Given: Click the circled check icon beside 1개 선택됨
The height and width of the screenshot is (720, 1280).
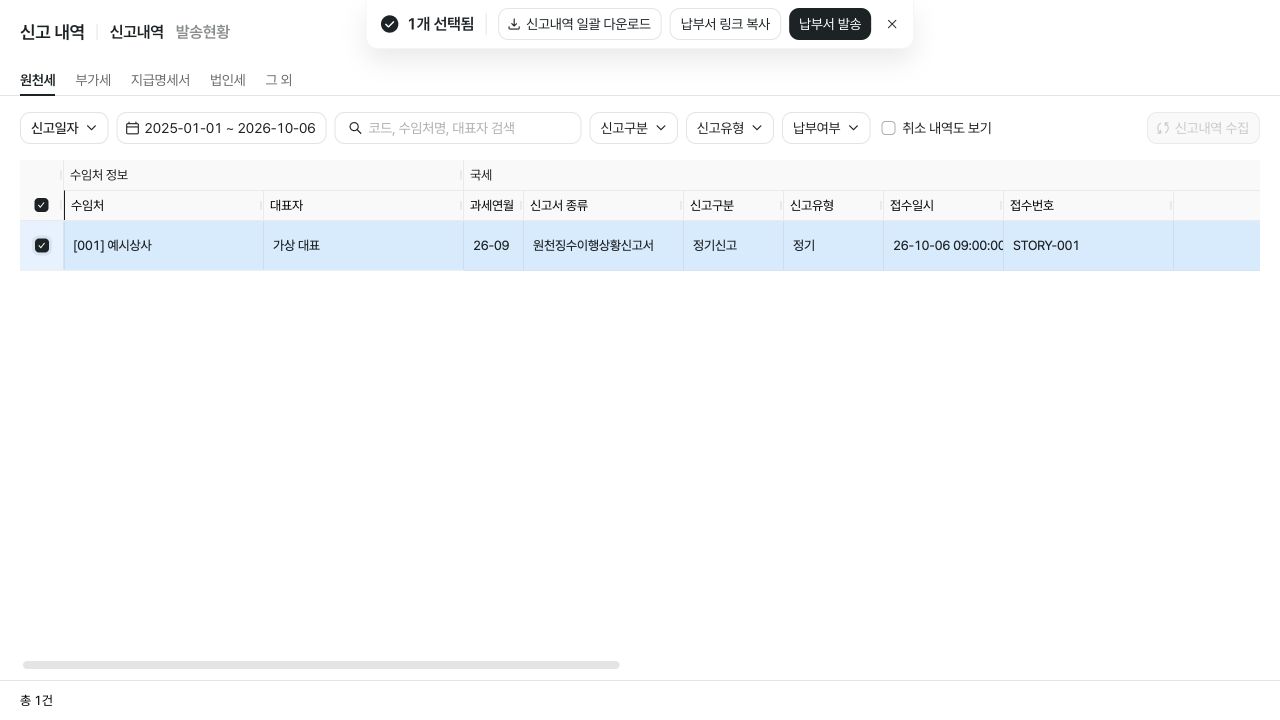Looking at the screenshot, I should coord(390,24).
